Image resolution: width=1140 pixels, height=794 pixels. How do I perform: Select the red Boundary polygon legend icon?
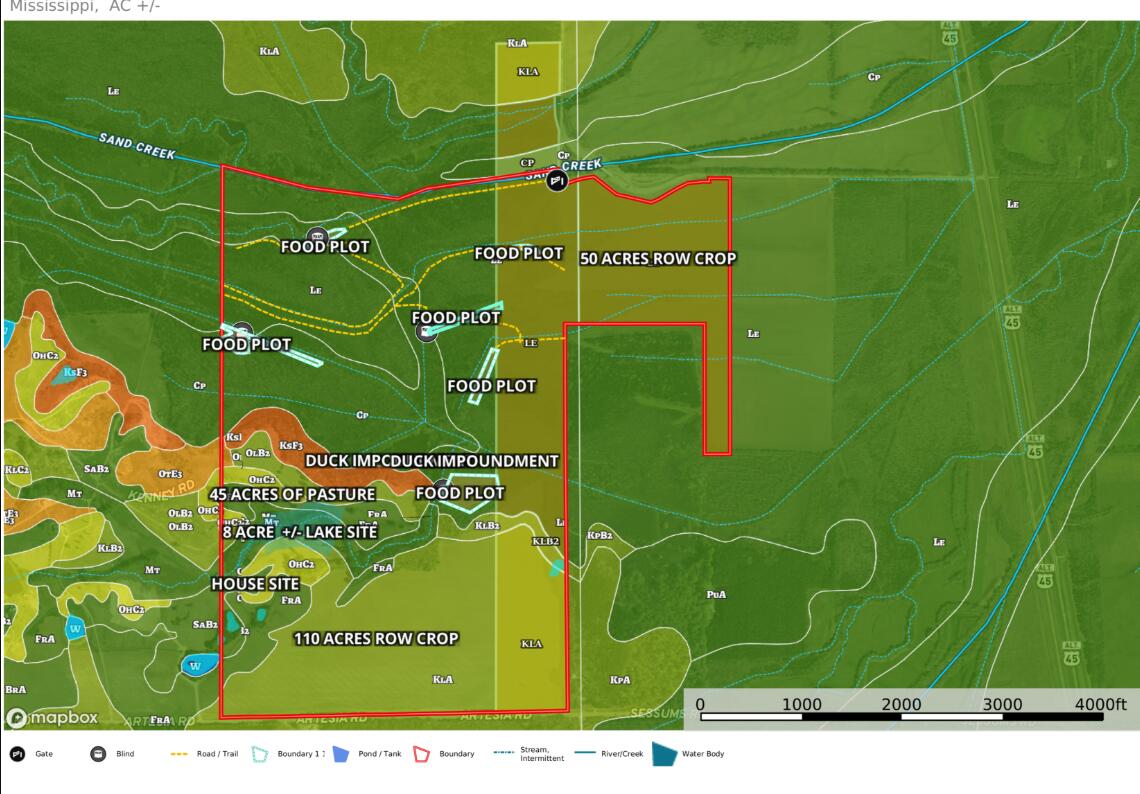coord(421,754)
